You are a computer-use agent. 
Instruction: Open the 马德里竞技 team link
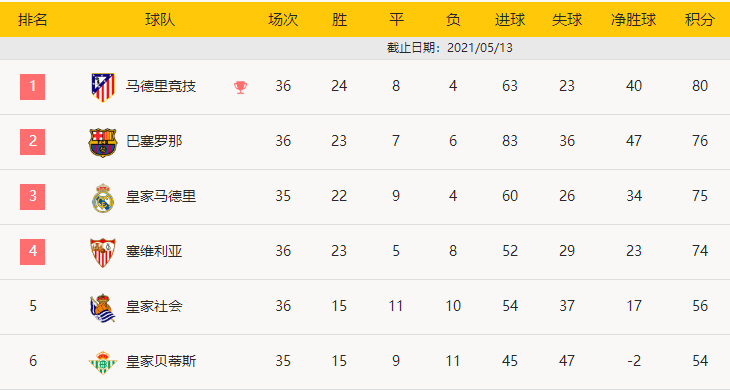point(161,87)
